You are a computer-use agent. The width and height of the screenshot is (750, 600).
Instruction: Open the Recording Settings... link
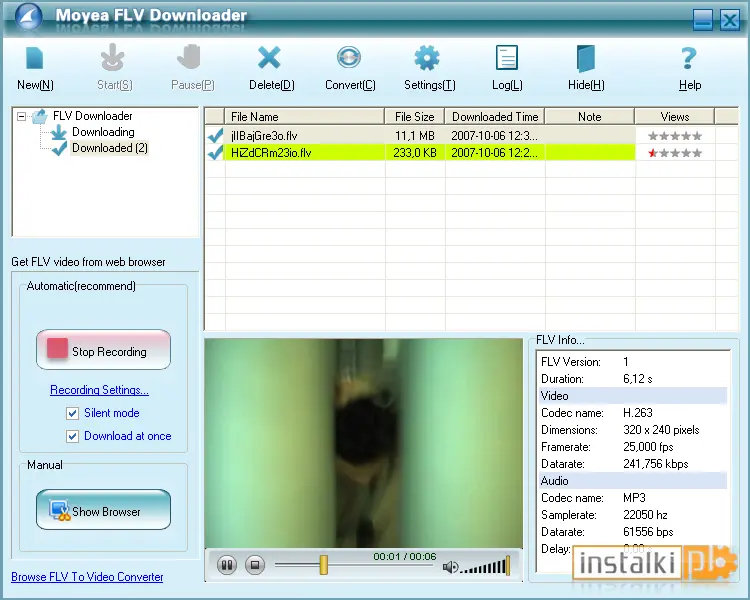click(99, 390)
